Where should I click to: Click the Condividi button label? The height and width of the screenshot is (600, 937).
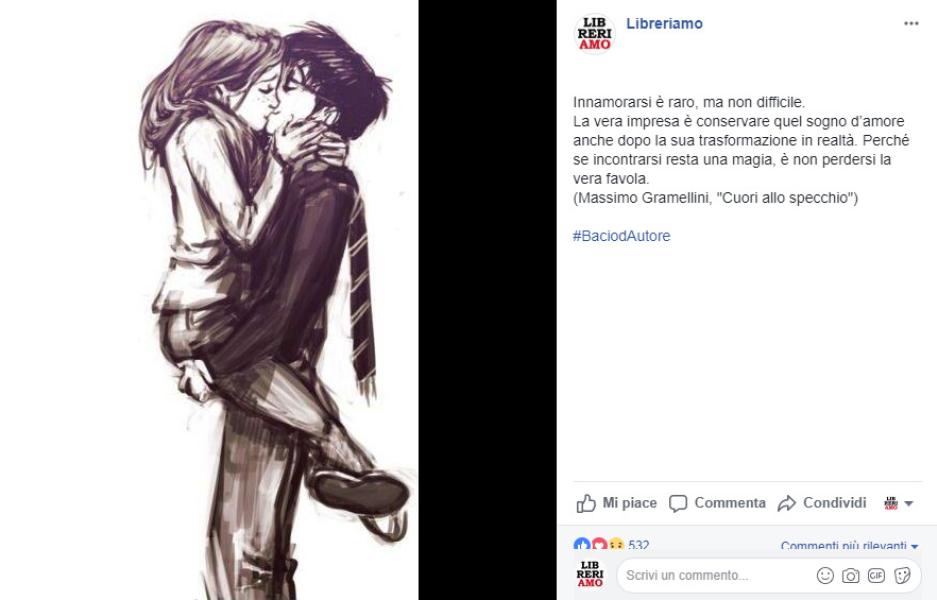(x=834, y=503)
